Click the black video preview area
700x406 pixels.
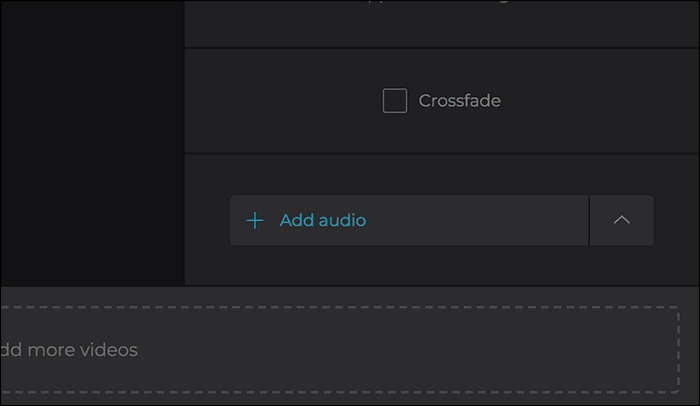(x=92, y=140)
